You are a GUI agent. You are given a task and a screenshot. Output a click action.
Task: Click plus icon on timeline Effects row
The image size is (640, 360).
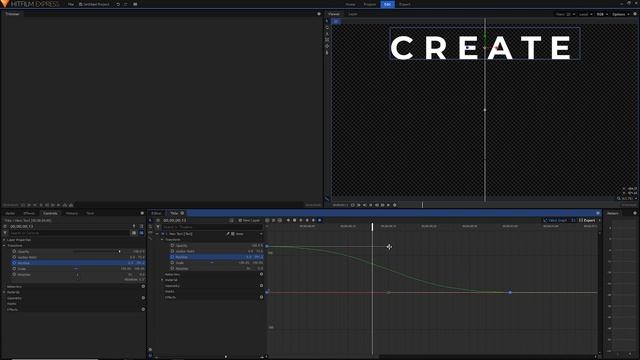coord(261,297)
